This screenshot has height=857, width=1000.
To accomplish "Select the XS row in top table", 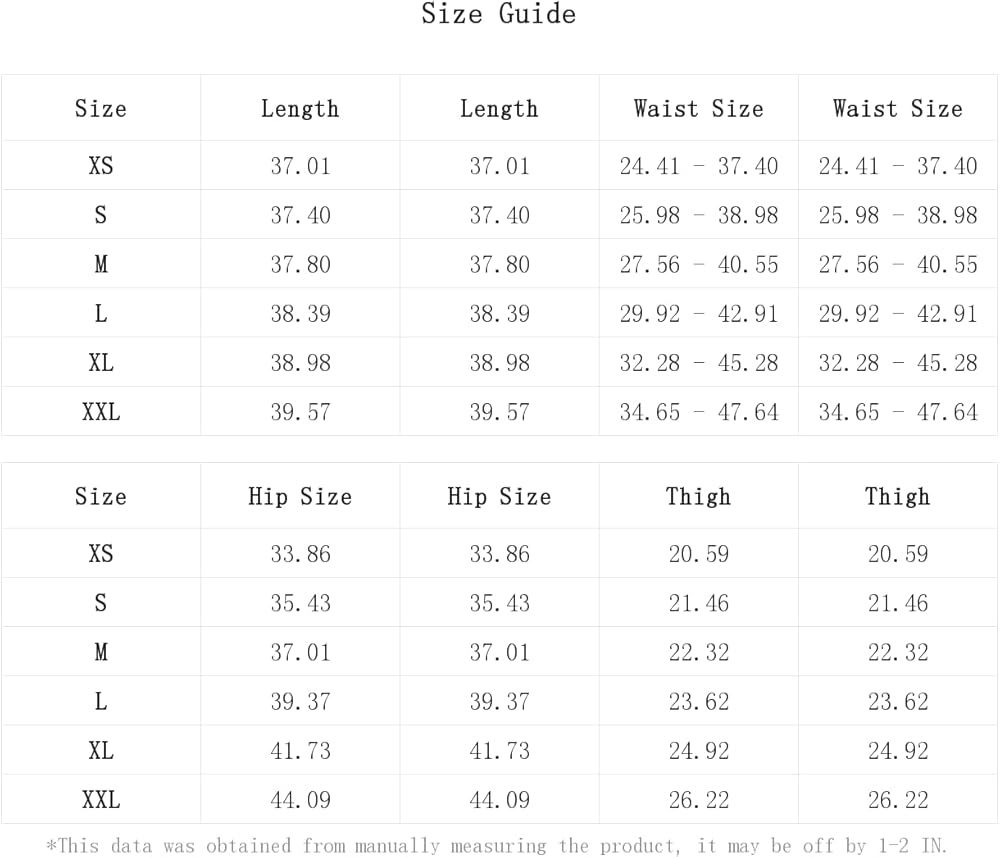I will pos(499,166).
